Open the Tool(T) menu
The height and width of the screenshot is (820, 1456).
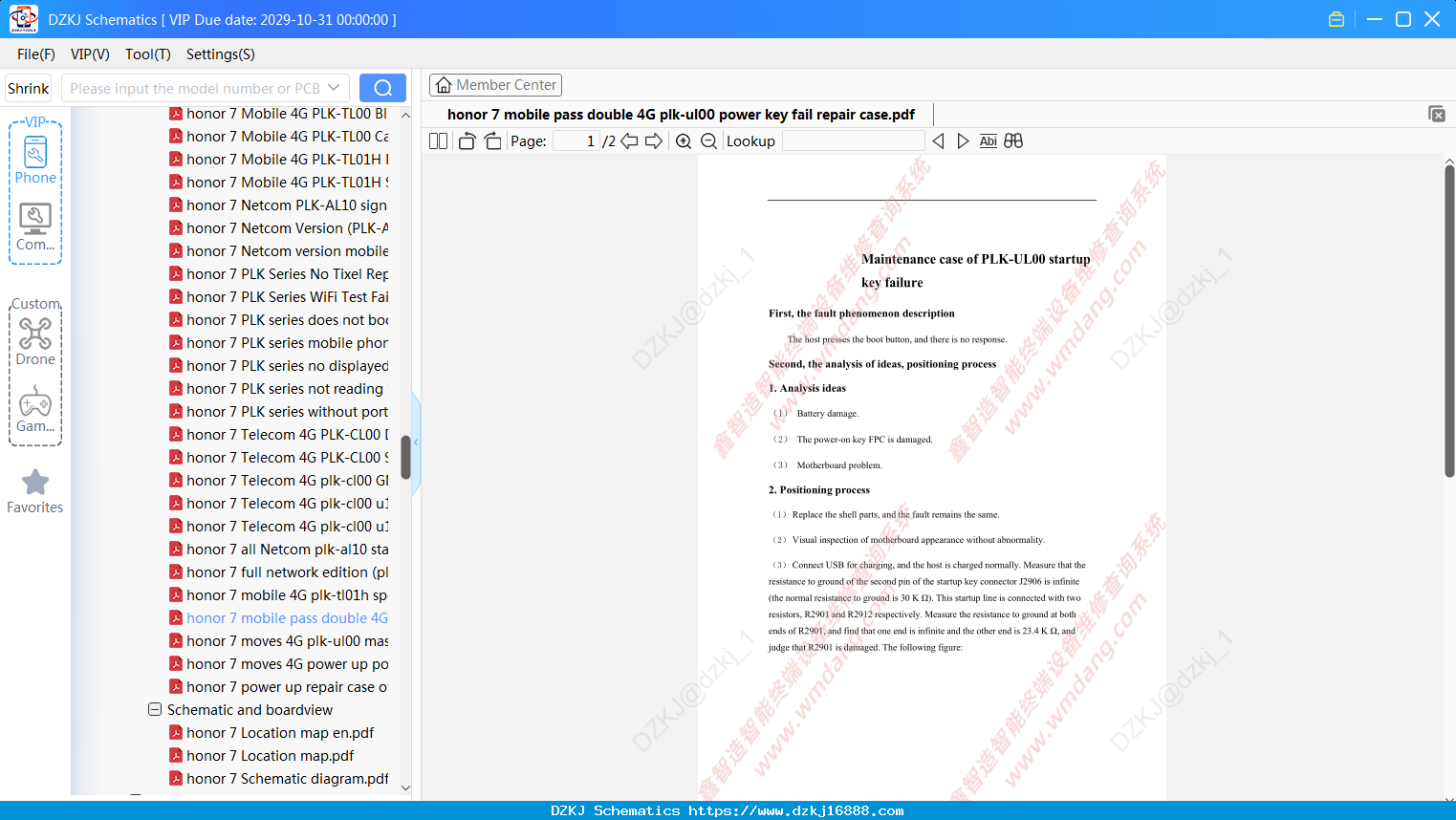(148, 54)
